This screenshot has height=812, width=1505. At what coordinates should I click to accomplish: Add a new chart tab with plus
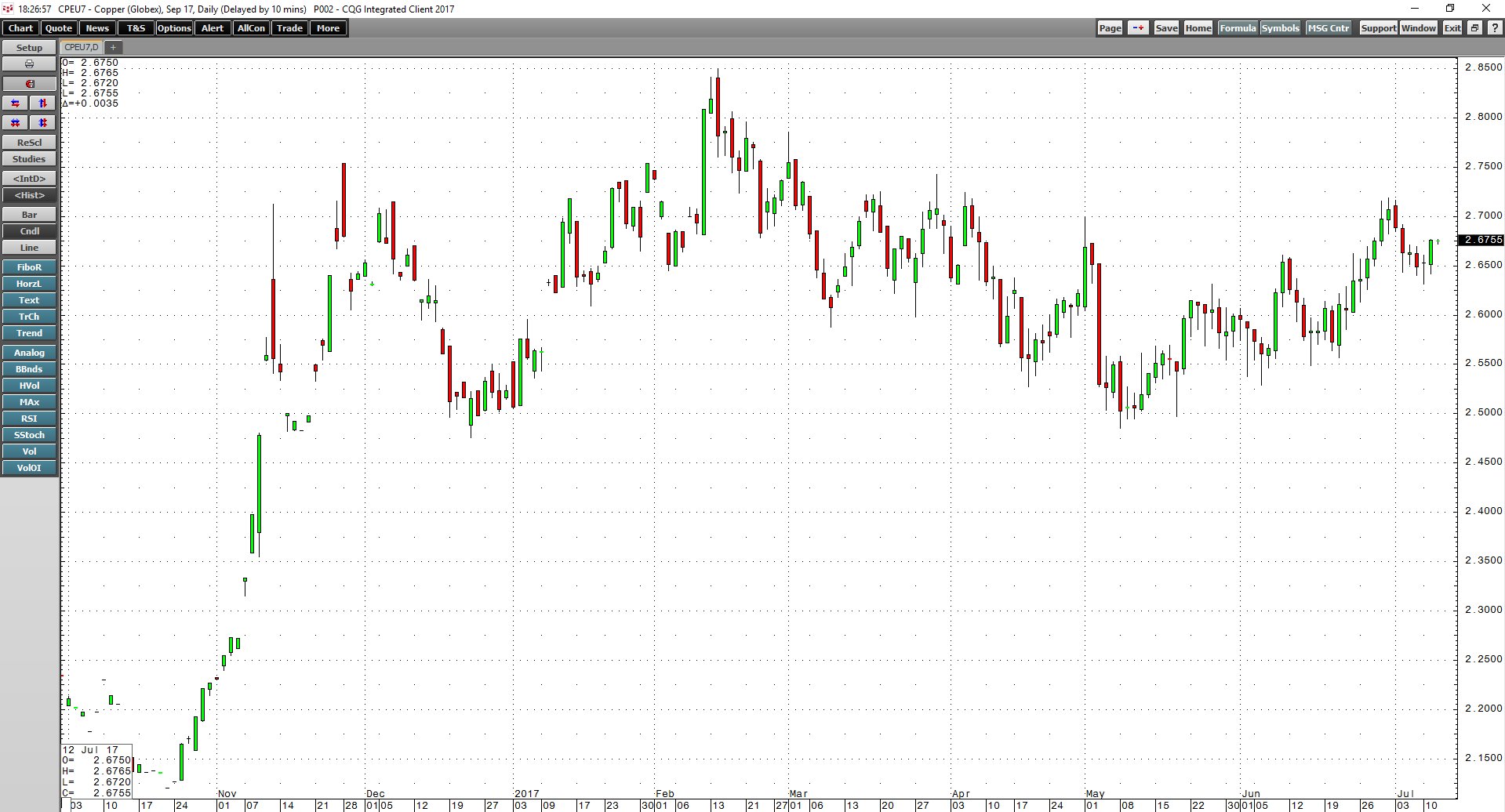point(113,48)
